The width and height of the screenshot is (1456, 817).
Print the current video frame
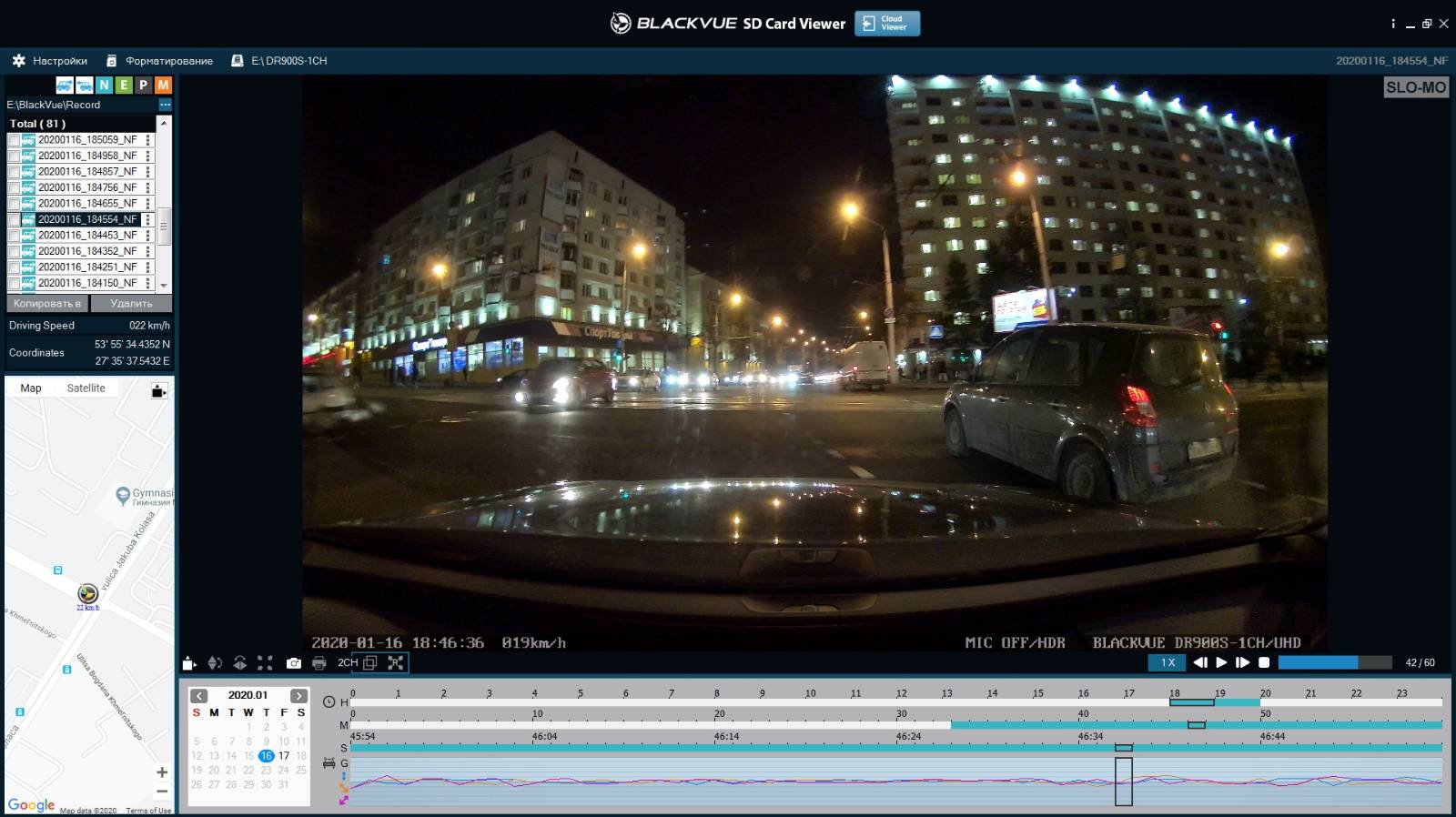pyautogui.click(x=318, y=663)
